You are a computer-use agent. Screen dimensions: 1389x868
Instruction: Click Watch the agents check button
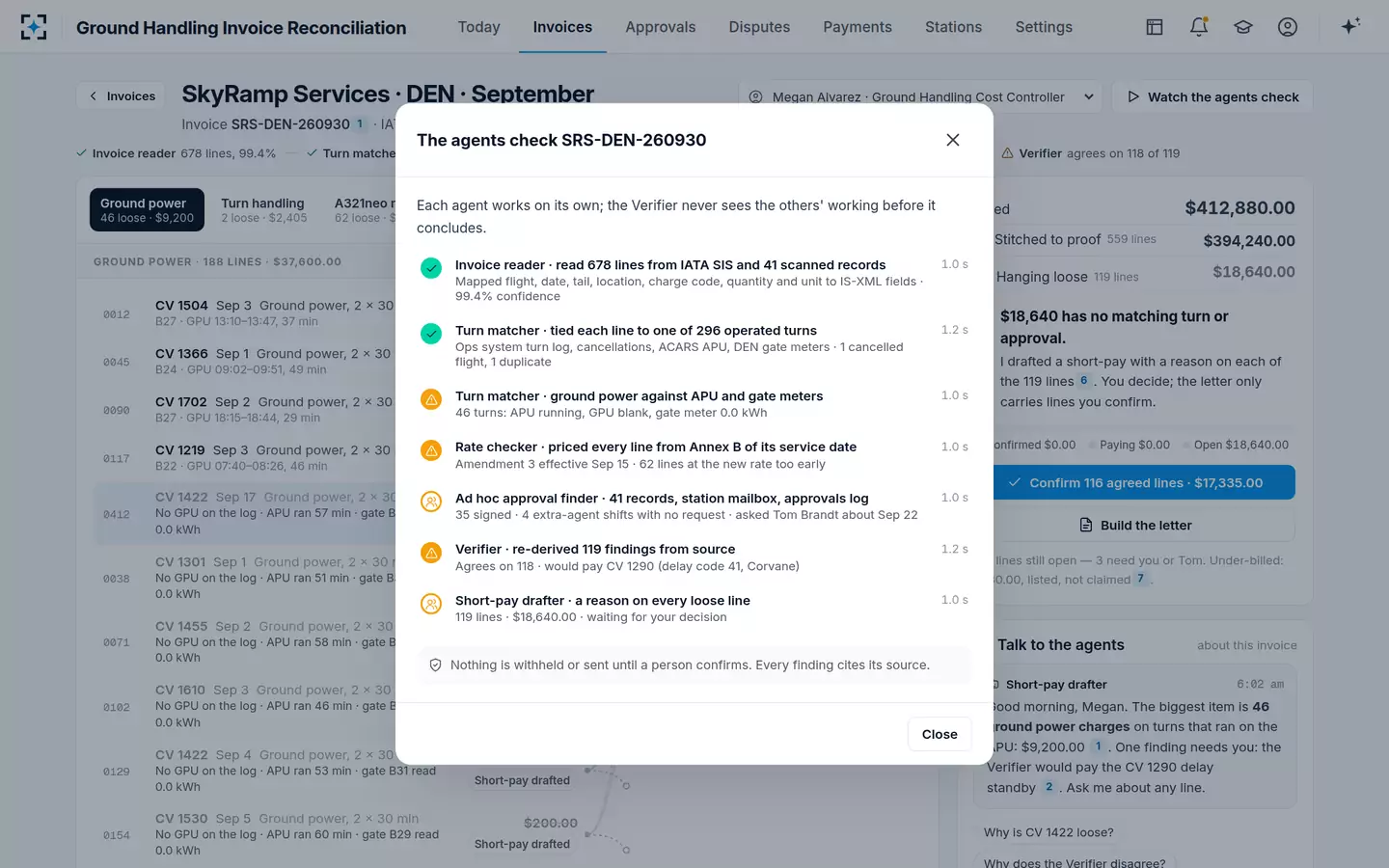point(1212,96)
